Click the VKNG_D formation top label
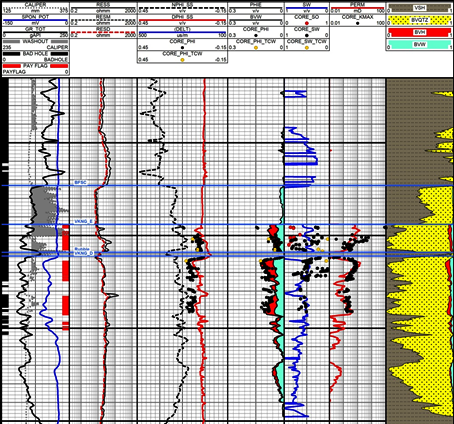Screen dimensions: 454x424 [x=83, y=254]
